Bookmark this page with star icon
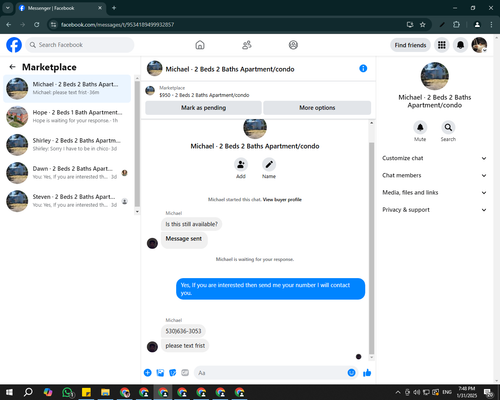Viewport: 500px width, 400px height. tap(423, 25)
